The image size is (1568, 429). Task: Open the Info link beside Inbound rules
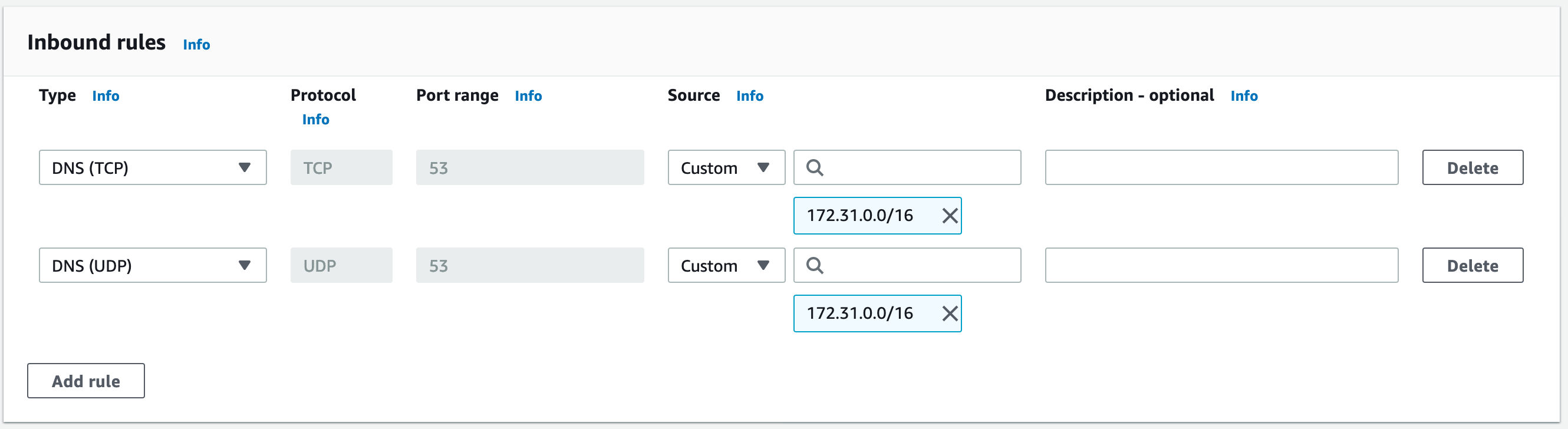[x=196, y=45]
